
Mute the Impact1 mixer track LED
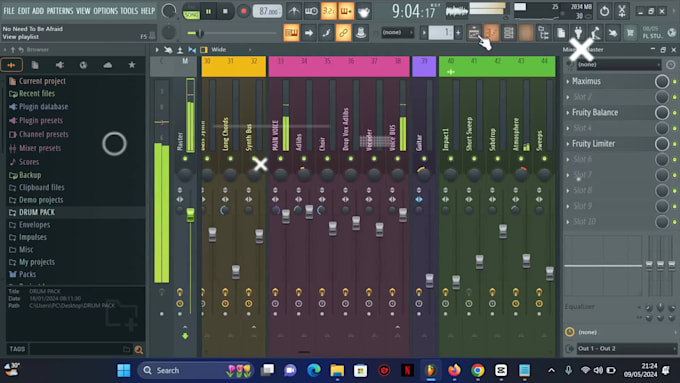tap(451, 159)
